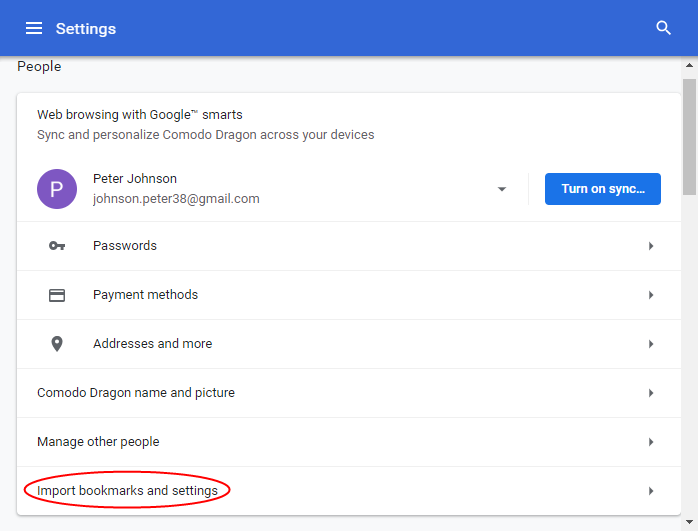Click the purple P profile avatar
The height and width of the screenshot is (531, 698).
57,189
